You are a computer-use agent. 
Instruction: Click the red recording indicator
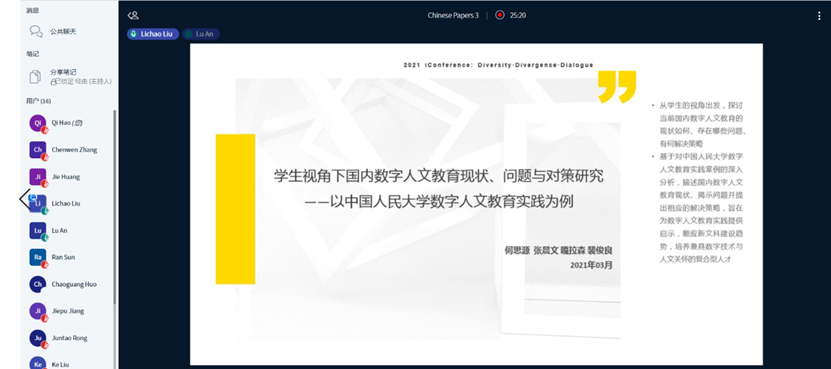(x=500, y=15)
